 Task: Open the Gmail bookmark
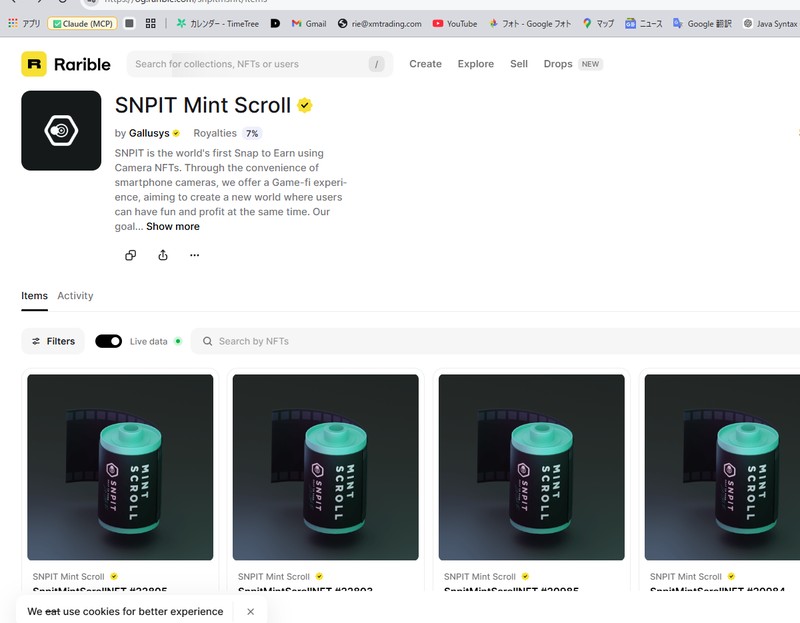point(309,23)
